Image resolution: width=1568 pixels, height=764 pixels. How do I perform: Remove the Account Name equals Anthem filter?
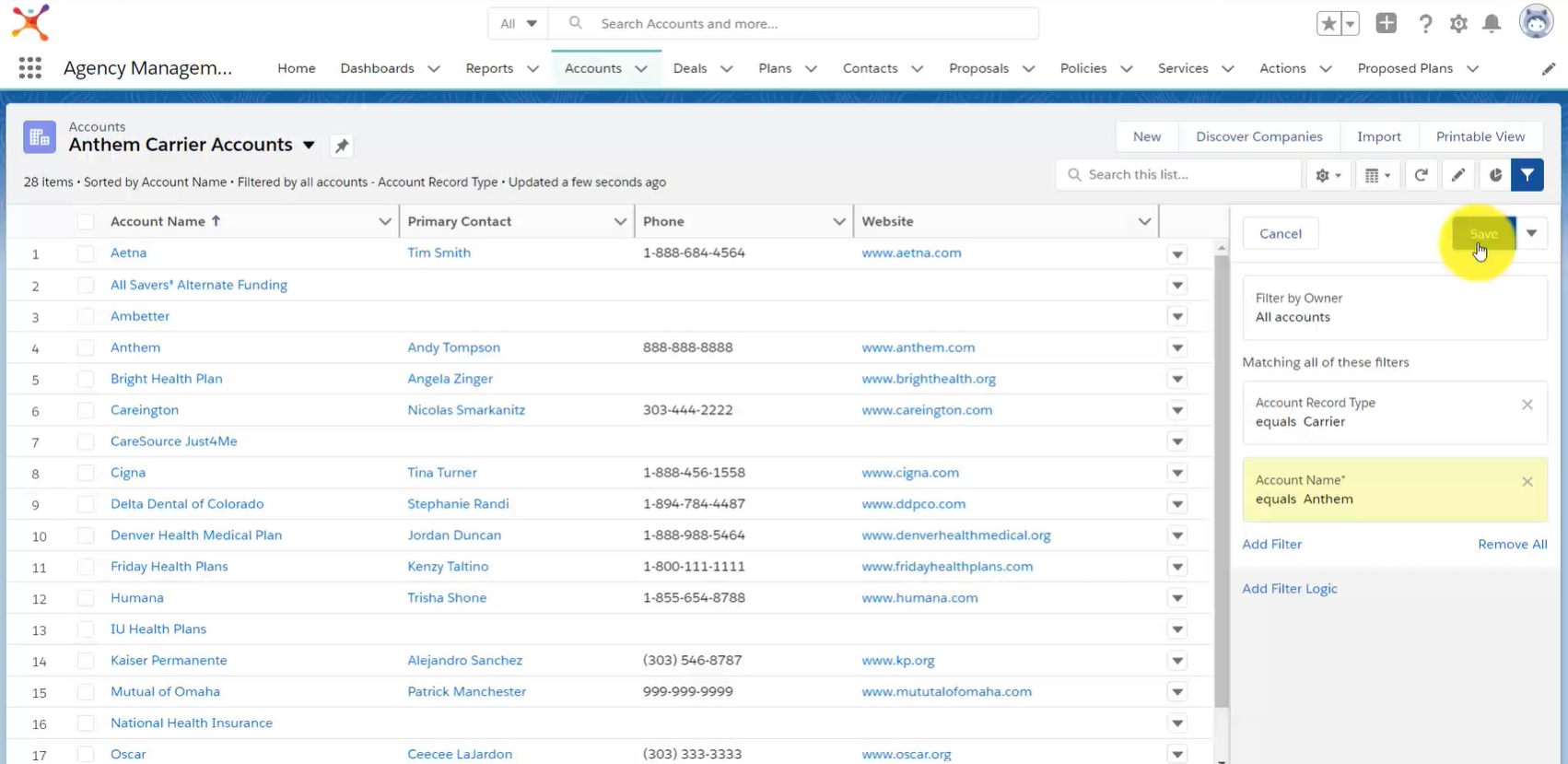click(x=1527, y=482)
